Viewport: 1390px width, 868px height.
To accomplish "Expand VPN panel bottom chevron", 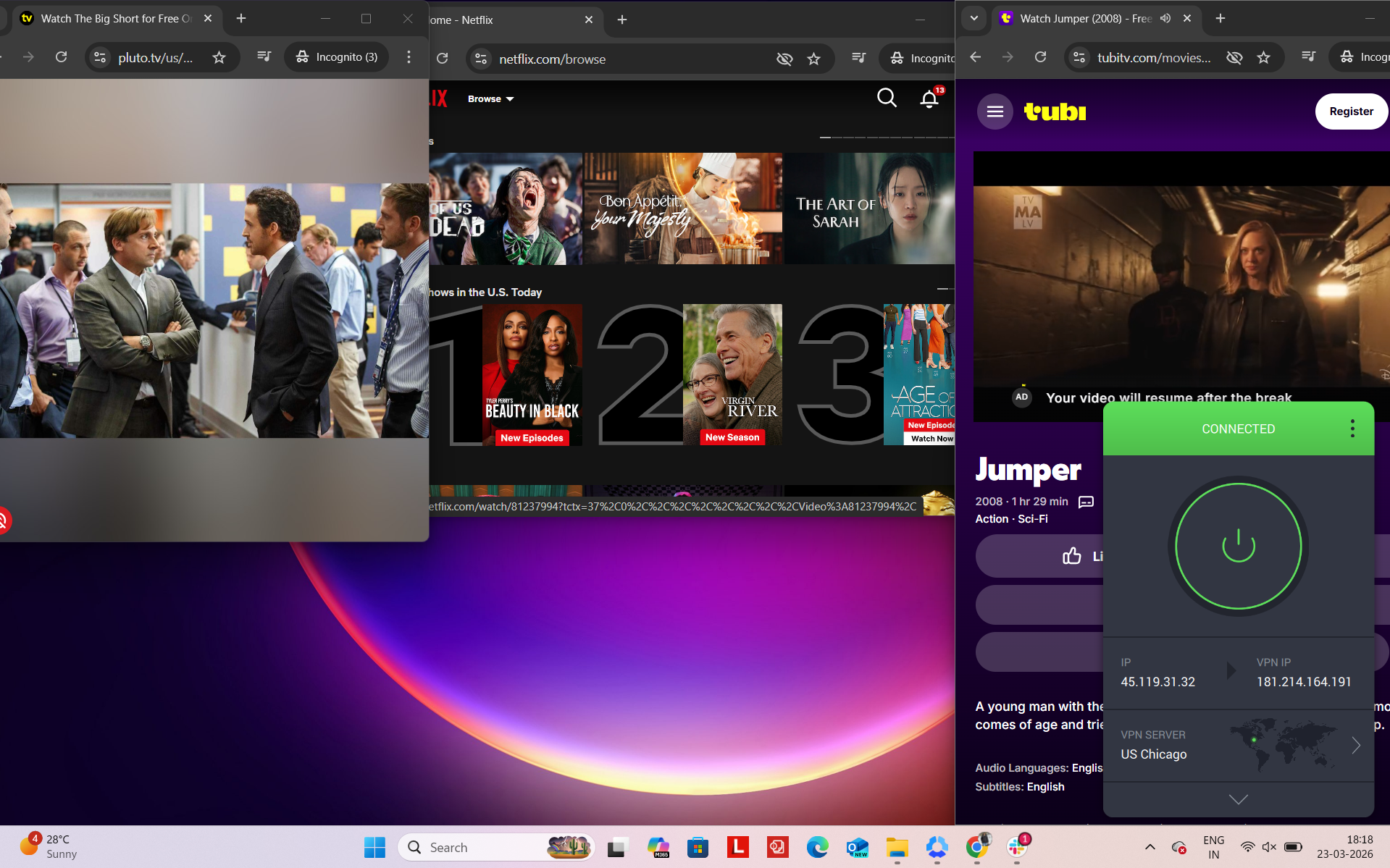I will point(1238,799).
